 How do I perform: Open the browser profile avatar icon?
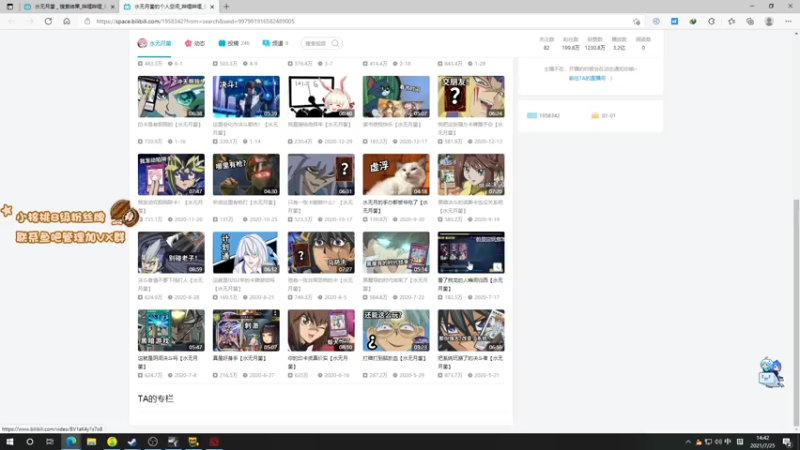(x=769, y=21)
